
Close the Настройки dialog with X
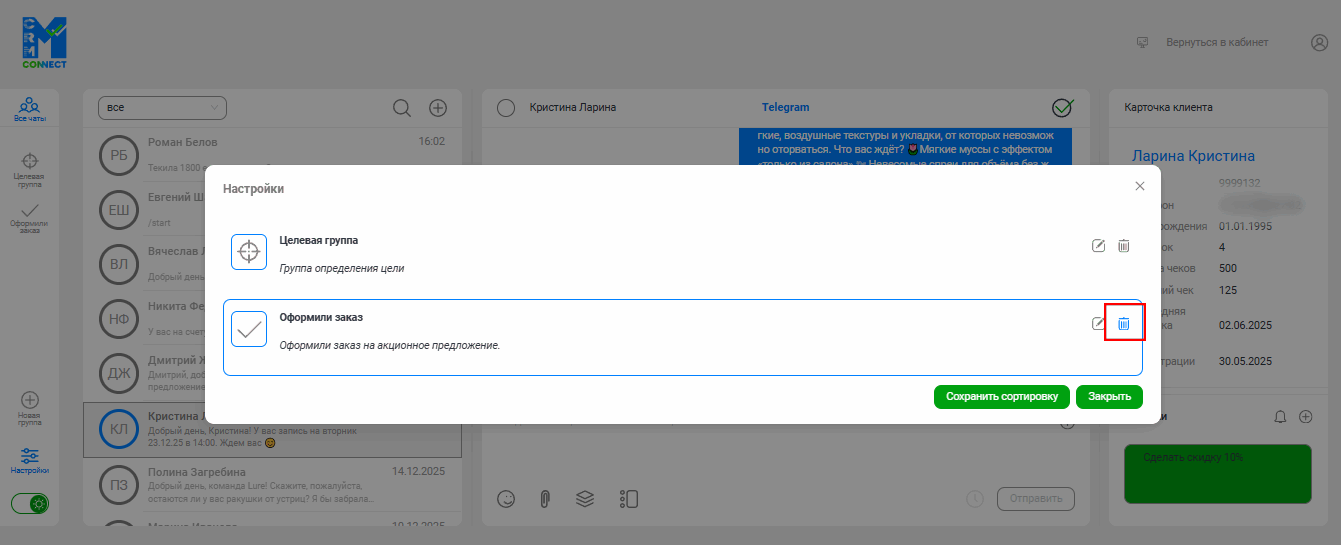[x=1140, y=186]
